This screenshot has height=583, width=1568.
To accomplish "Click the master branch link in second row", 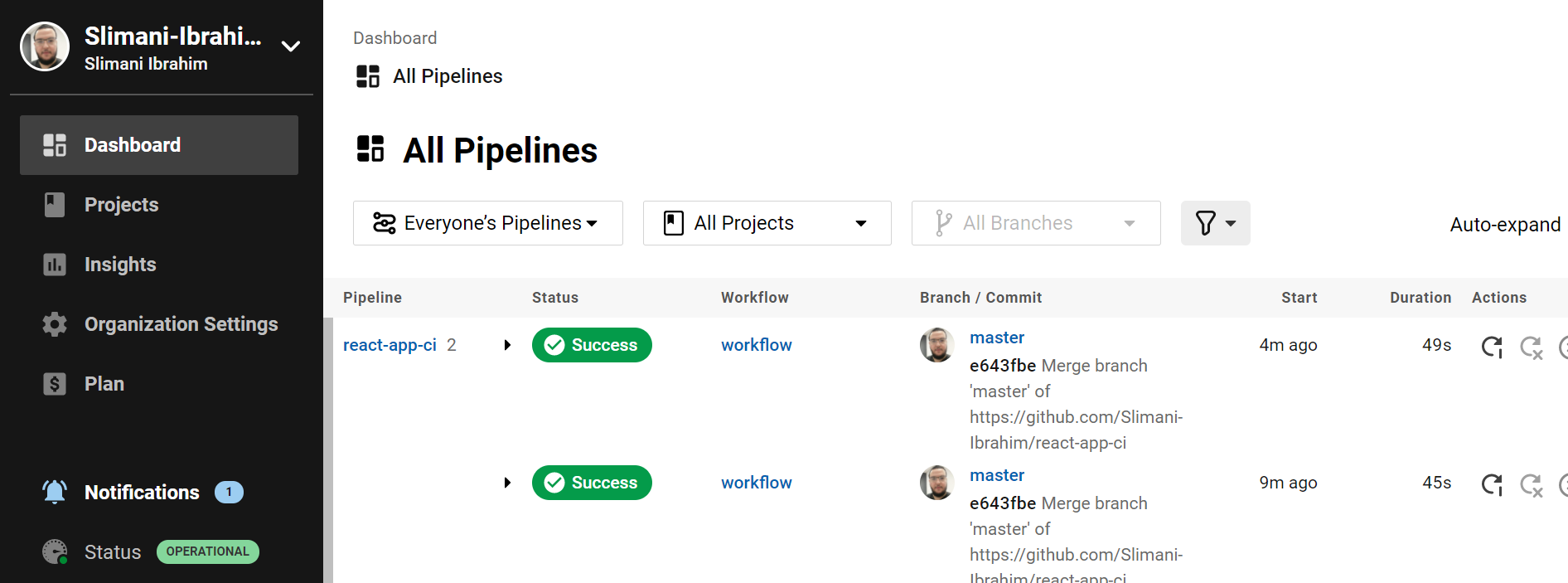I will pyautogui.click(x=997, y=475).
